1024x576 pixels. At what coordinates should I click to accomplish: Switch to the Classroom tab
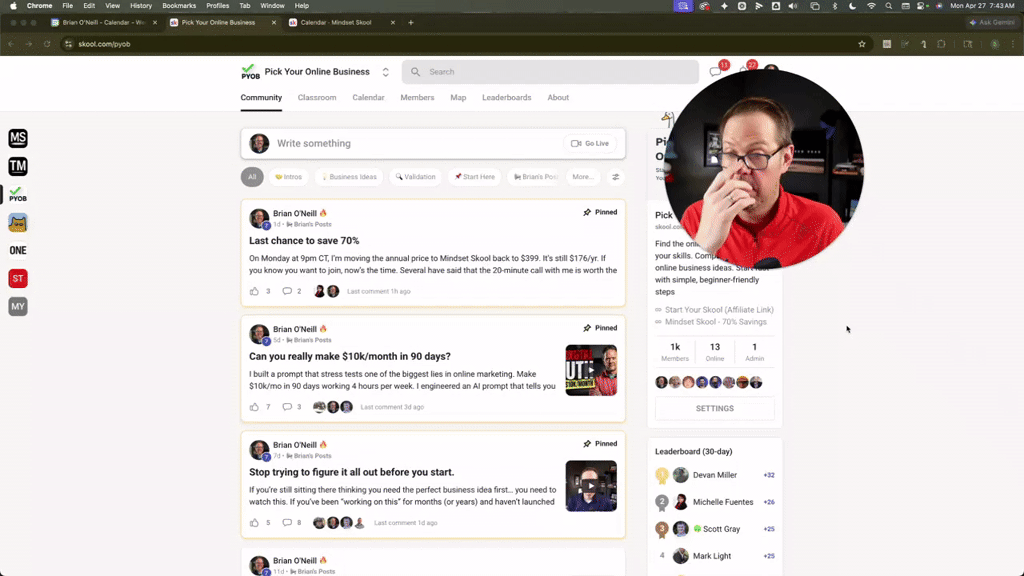point(317,97)
